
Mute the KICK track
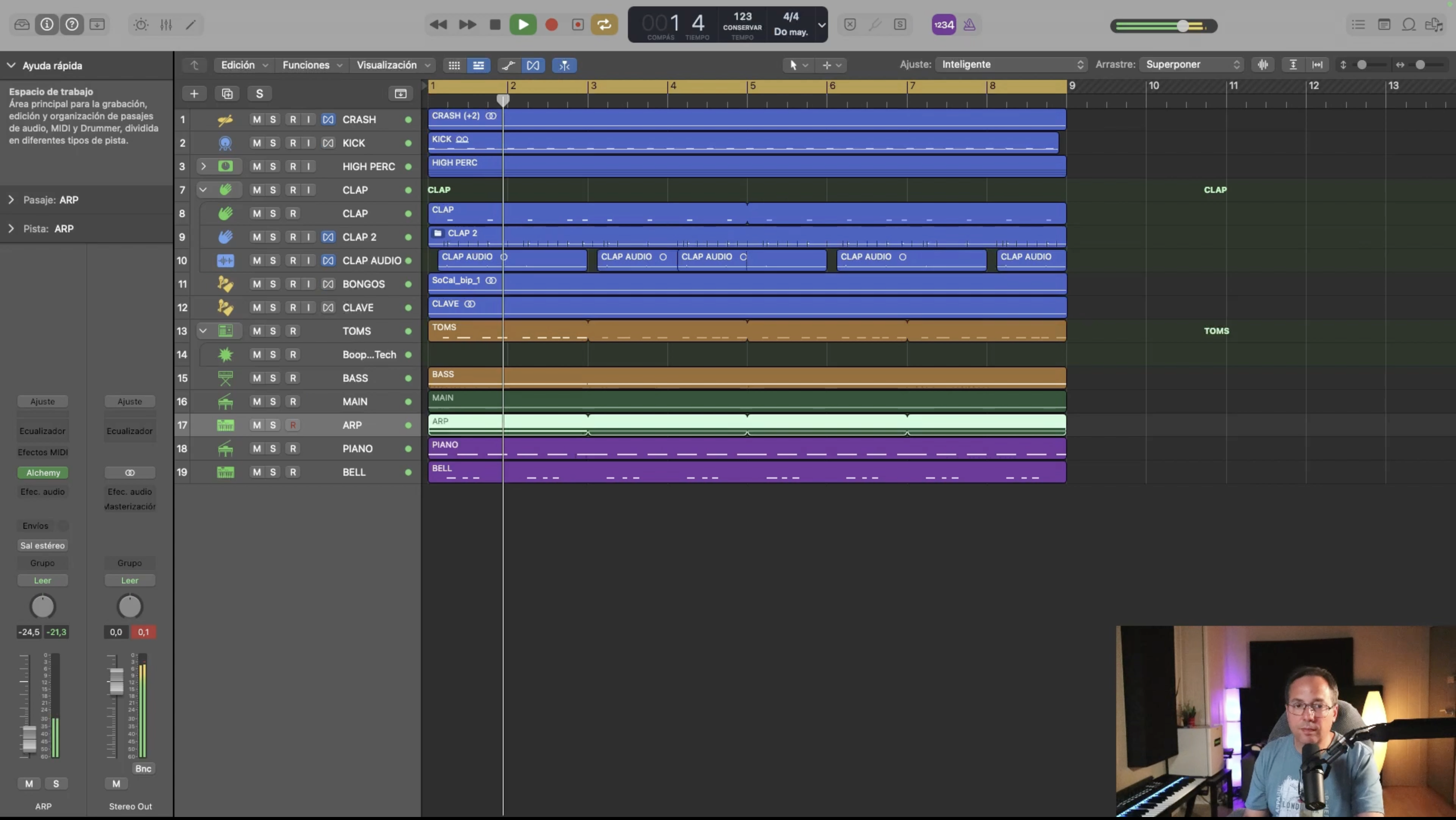pyautogui.click(x=257, y=143)
